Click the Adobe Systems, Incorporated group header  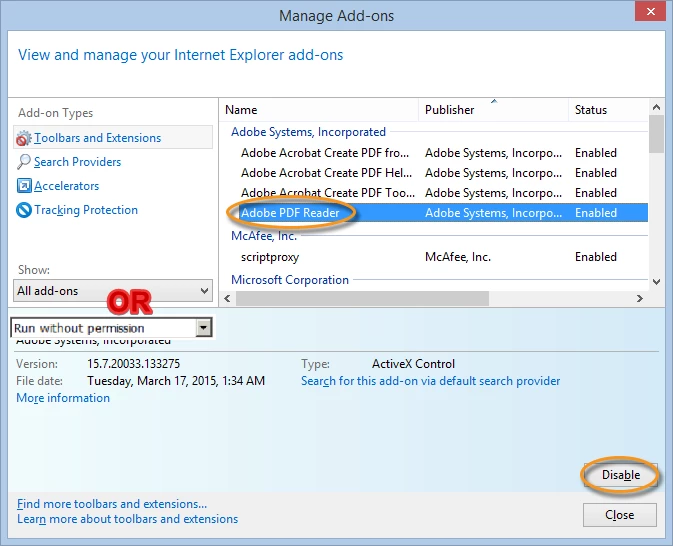308,132
